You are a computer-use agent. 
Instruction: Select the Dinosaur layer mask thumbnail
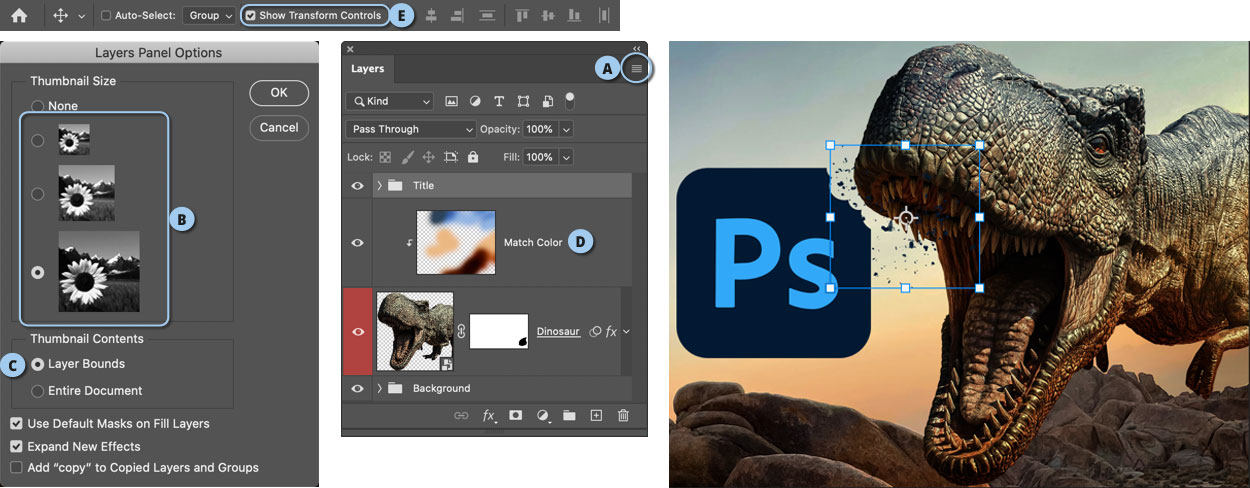click(x=499, y=331)
